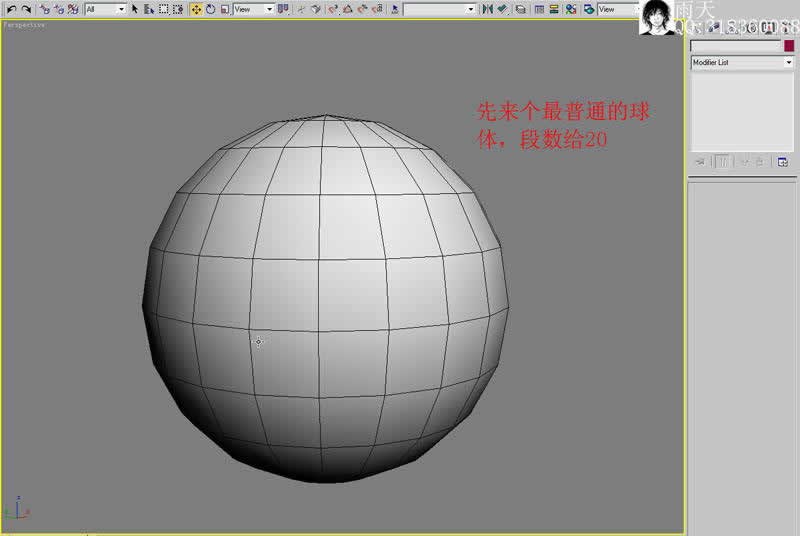Open the Named Selection Sets dropdown

tap(440, 9)
